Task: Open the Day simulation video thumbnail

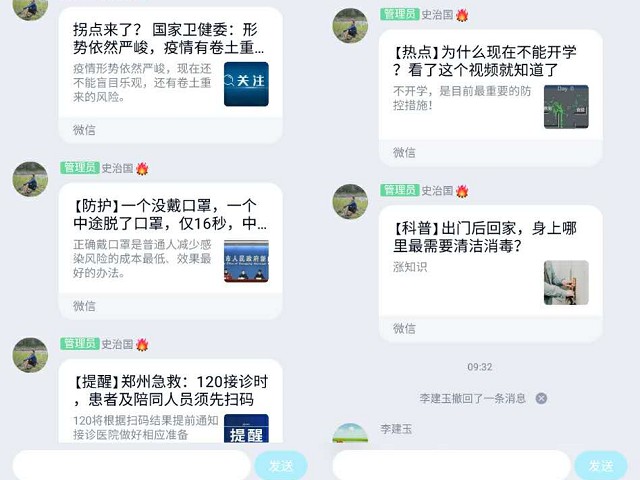Action: 566,107
